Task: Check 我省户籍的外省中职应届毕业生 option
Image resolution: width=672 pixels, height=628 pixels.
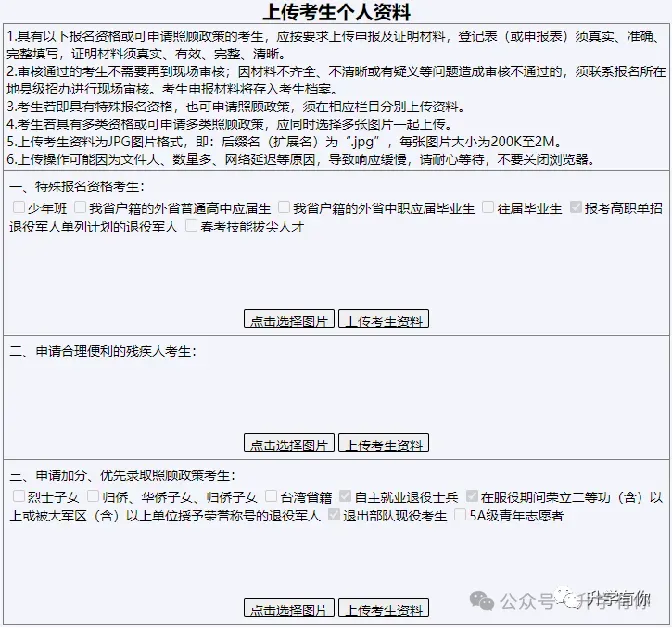Action: pos(284,207)
